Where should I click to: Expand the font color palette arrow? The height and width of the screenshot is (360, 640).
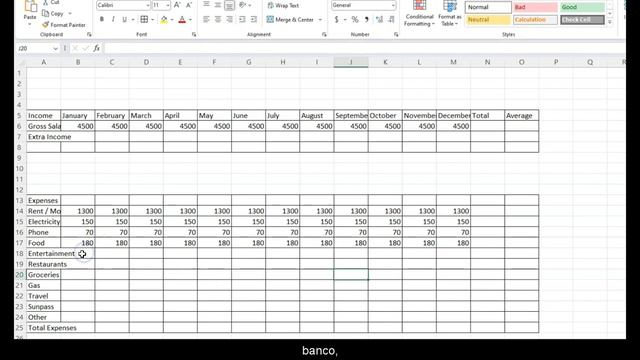[190, 20]
